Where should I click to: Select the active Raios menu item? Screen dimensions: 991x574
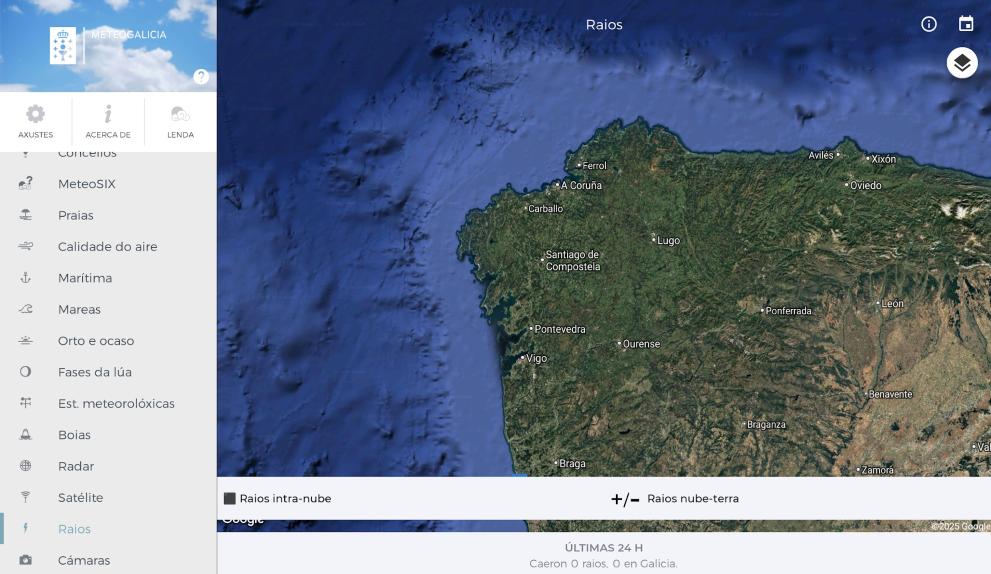tap(108, 528)
